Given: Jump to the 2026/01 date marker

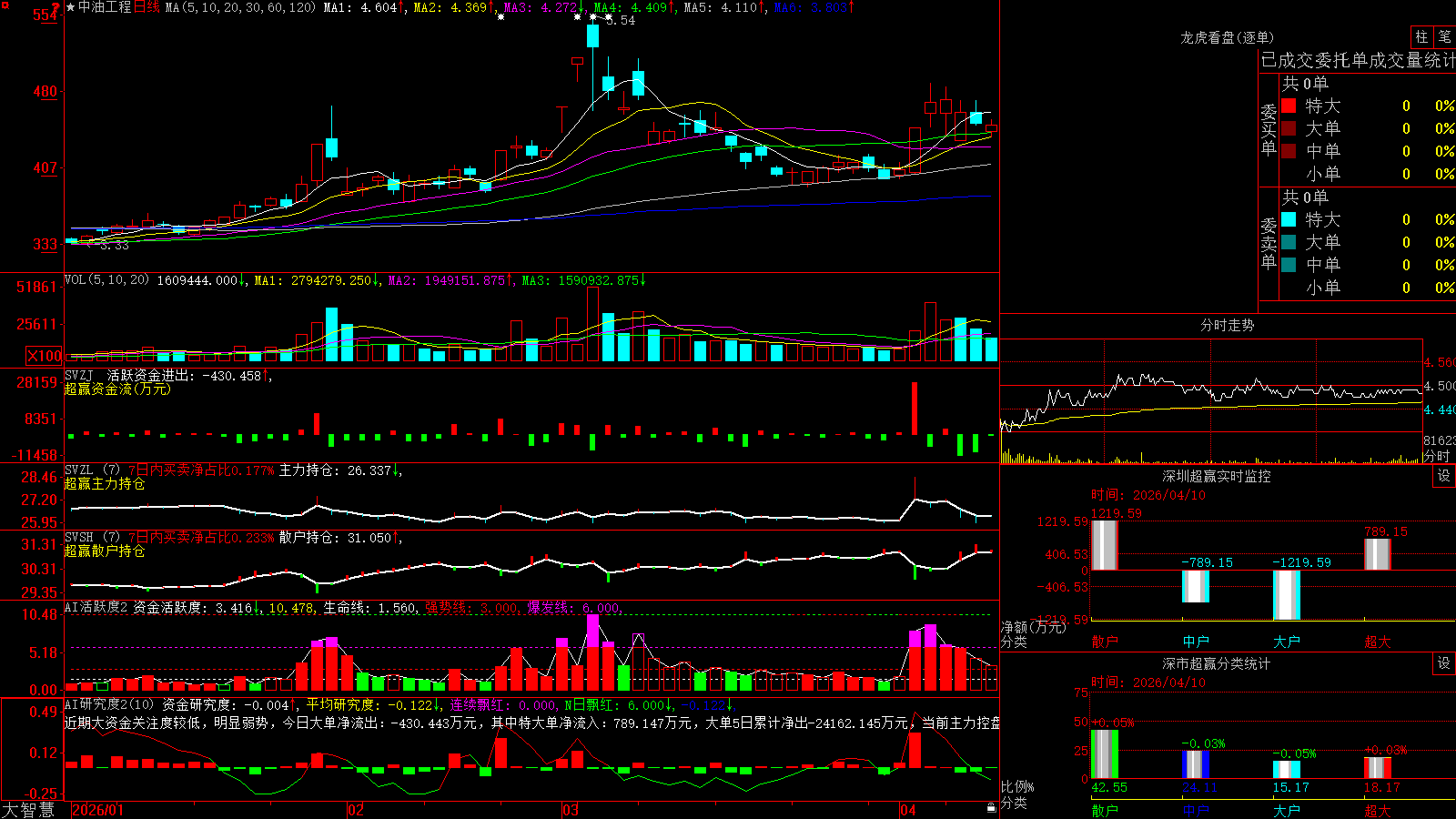Looking at the screenshot, I should [x=96, y=810].
